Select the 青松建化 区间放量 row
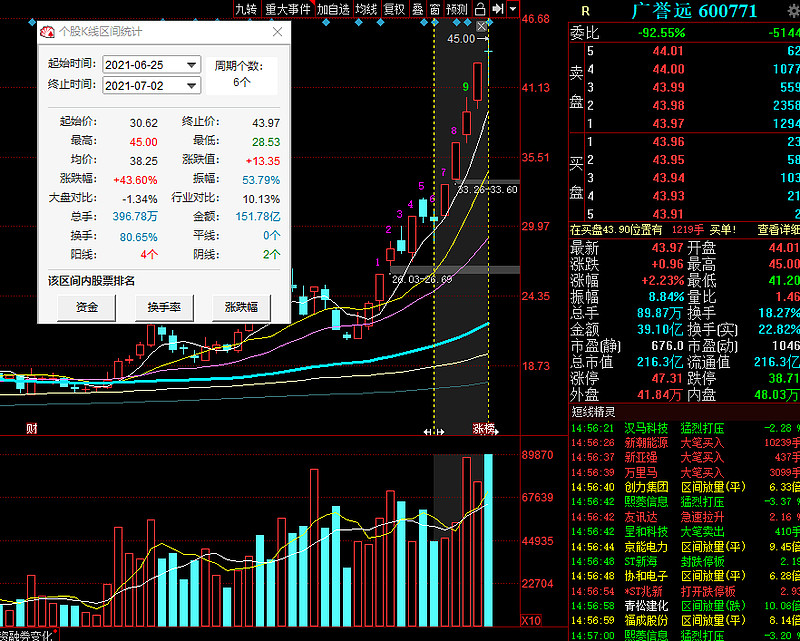Viewport: 800px width, 641px height. pyautogui.click(x=685, y=606)
